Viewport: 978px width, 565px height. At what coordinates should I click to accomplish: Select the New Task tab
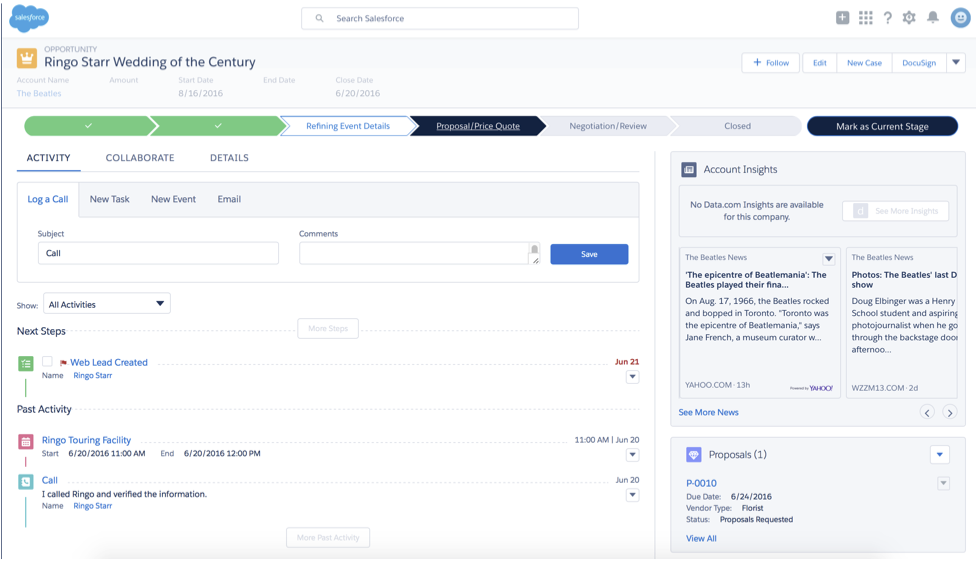coord(109,199)
